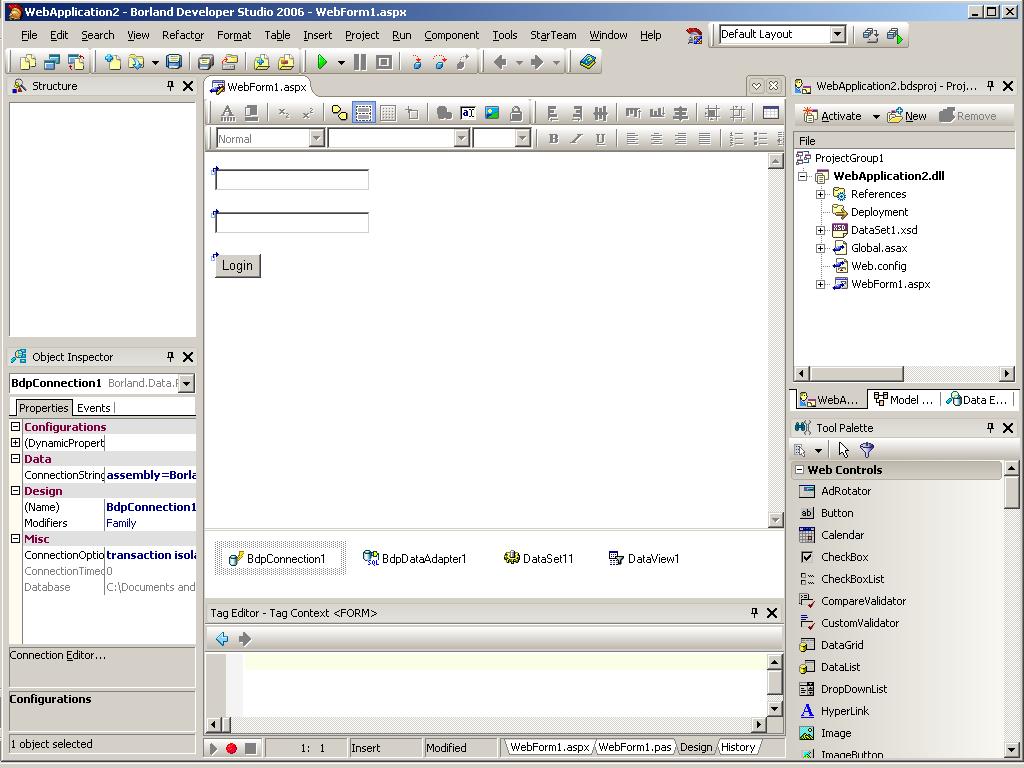The height and width of the screenshot is (768, 1024).
Task: Click the Underline formatting icon
Action: pyautogui.click(x=600, y=138)
